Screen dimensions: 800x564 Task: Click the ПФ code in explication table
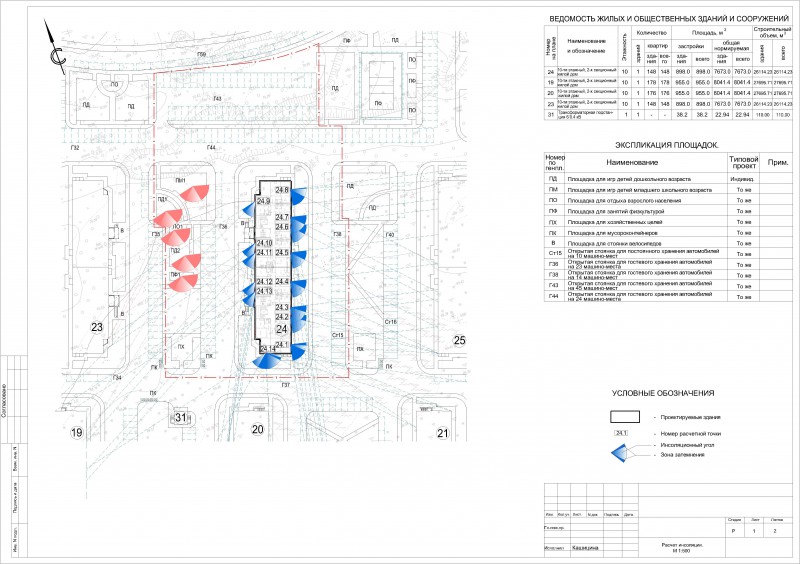(x=553, y=211)
